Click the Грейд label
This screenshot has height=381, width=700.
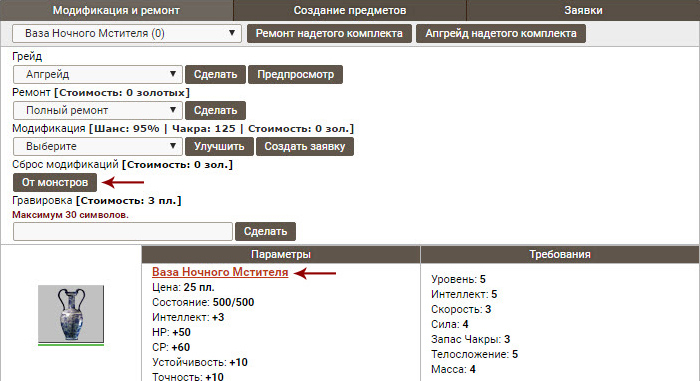[x=27, y=56]
